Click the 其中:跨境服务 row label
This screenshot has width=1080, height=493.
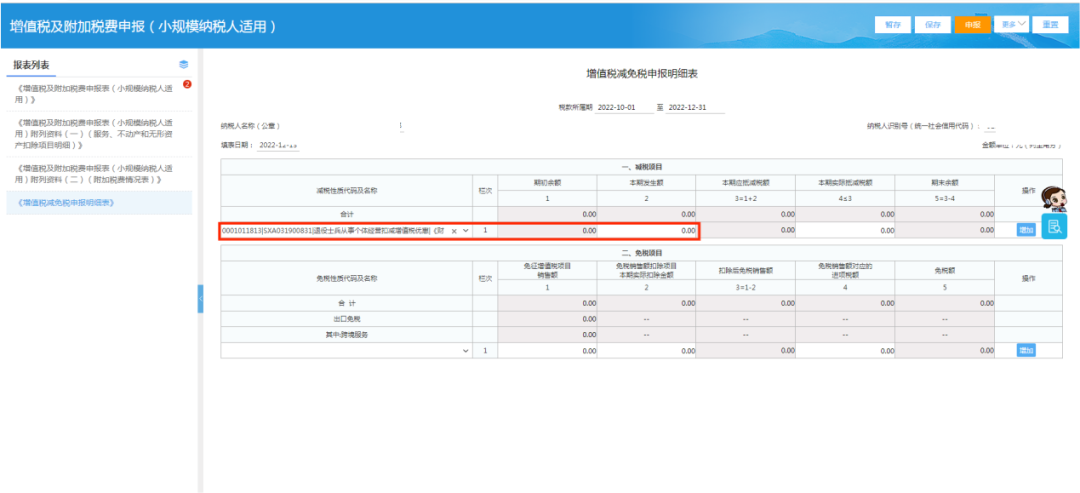[346, 335]
